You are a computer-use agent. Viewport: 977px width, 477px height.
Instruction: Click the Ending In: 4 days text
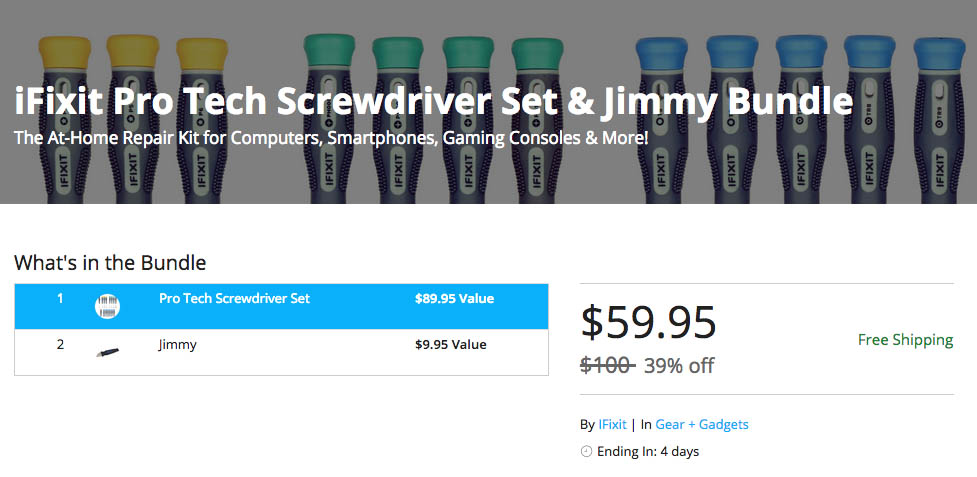click(x=648, y=451)
